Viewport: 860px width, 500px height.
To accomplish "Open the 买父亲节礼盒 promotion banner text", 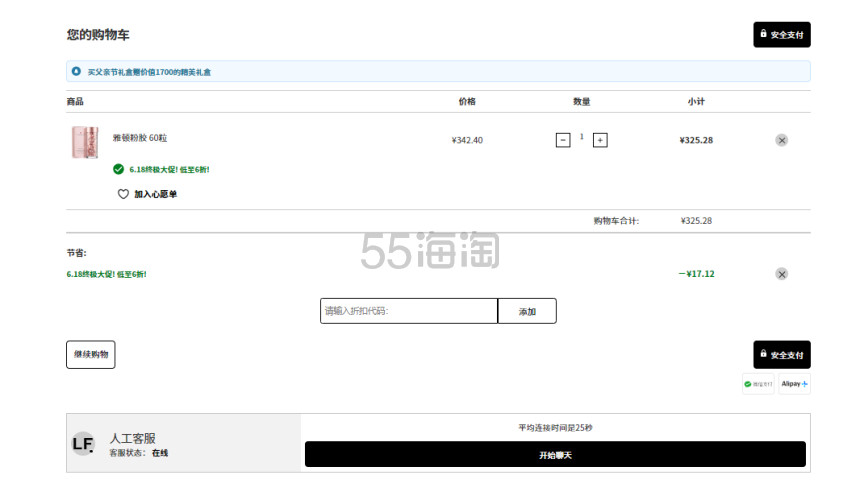I will click(149, 72).
